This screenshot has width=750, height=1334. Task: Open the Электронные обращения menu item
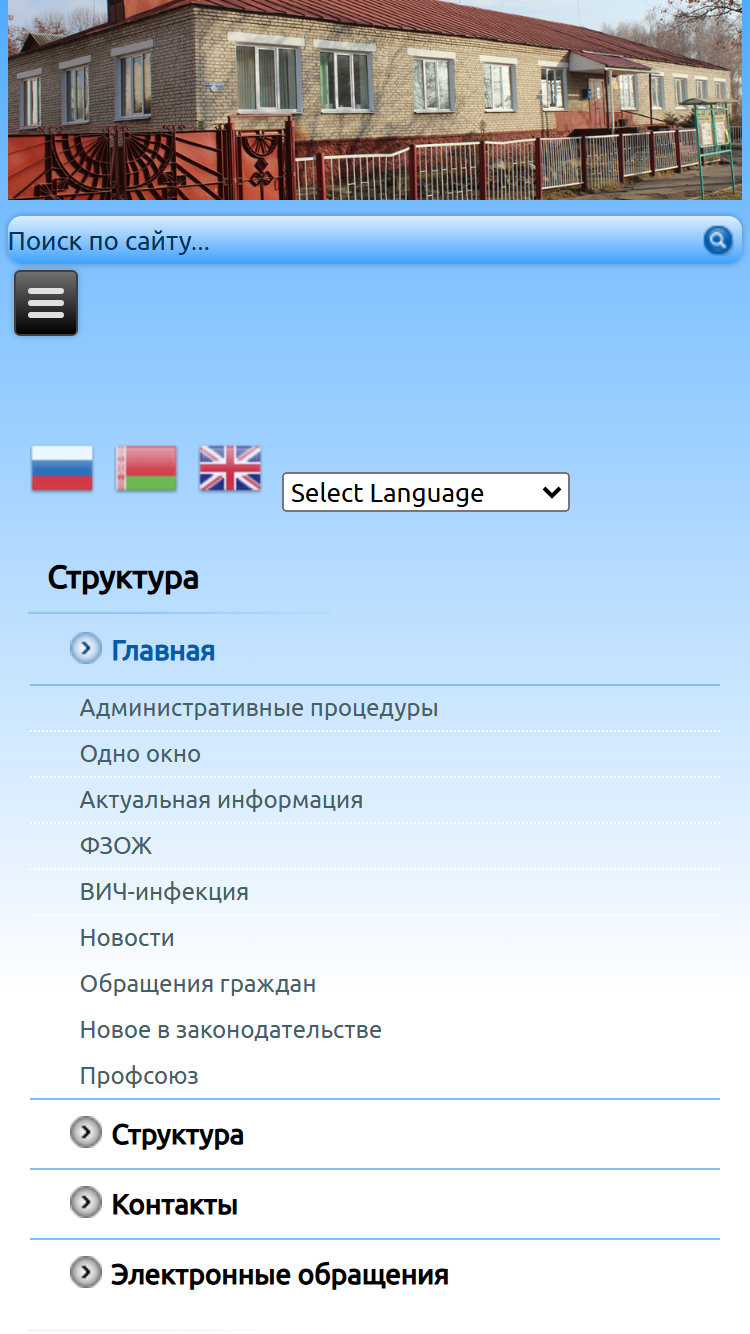coord(280,1275)
